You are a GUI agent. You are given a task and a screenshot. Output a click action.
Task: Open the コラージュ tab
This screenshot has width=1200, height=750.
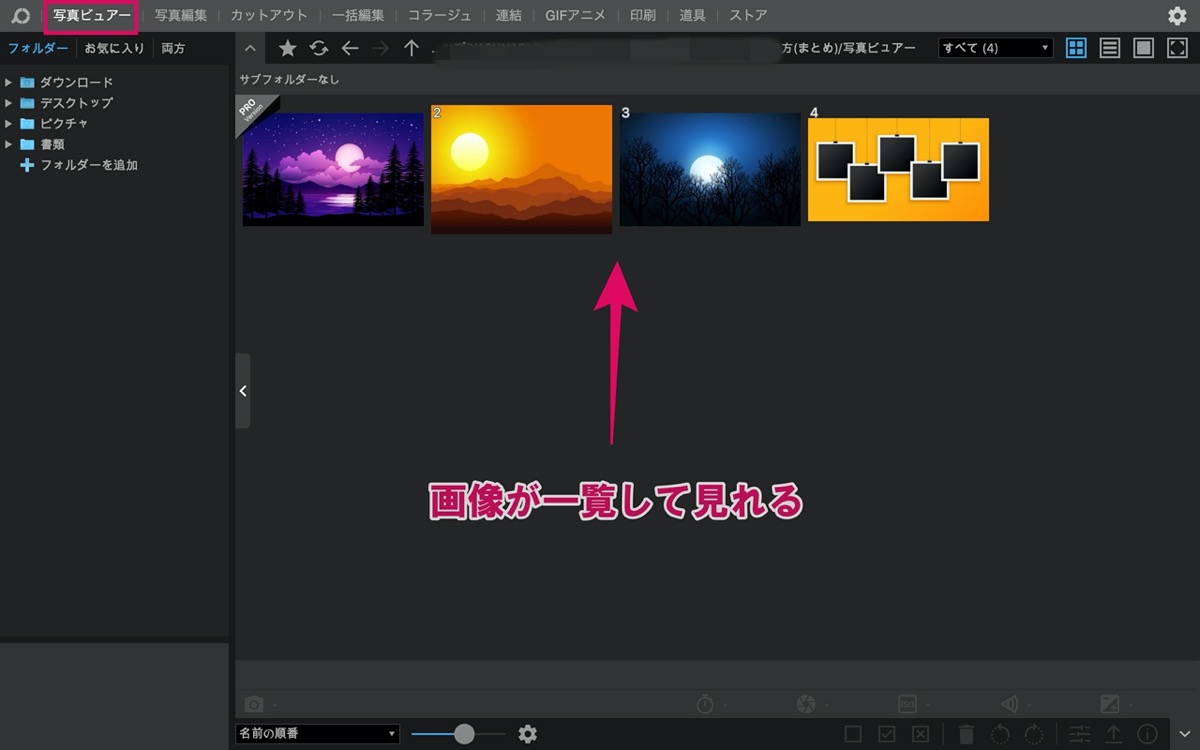pos(440,16)
